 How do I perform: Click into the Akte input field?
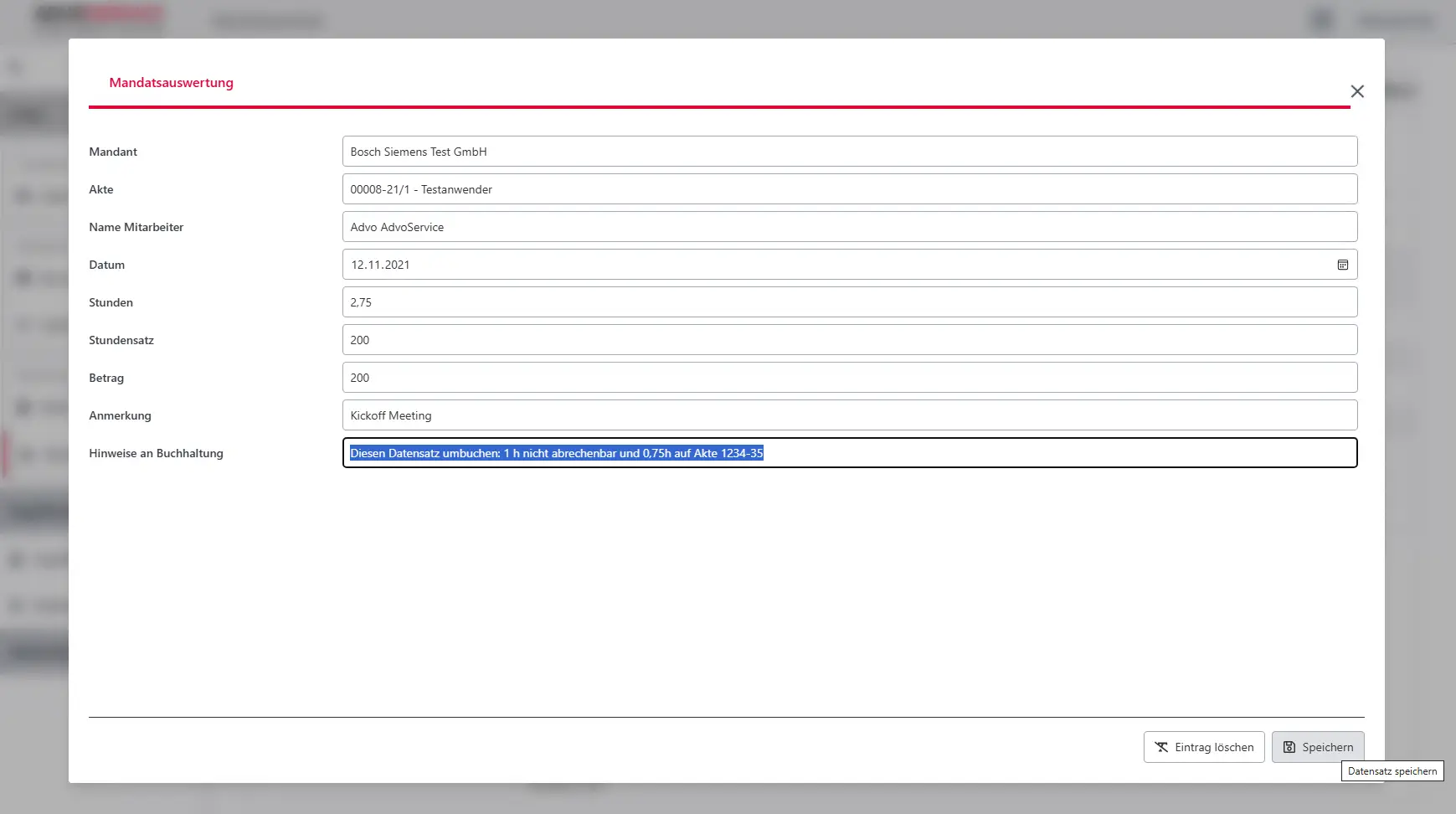pyautogui.click(x=849, y=189)
